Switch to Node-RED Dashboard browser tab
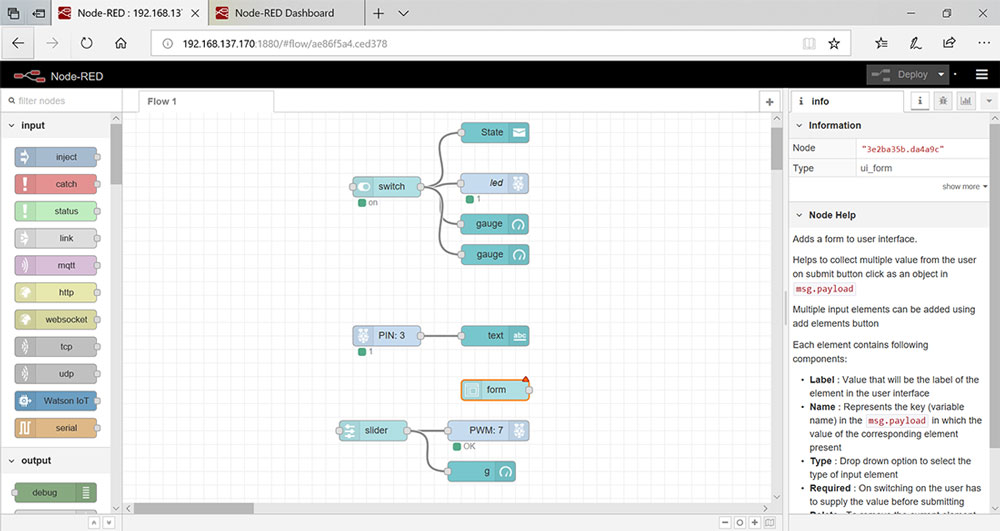1000x531 pixels. (x=284, y=13)
